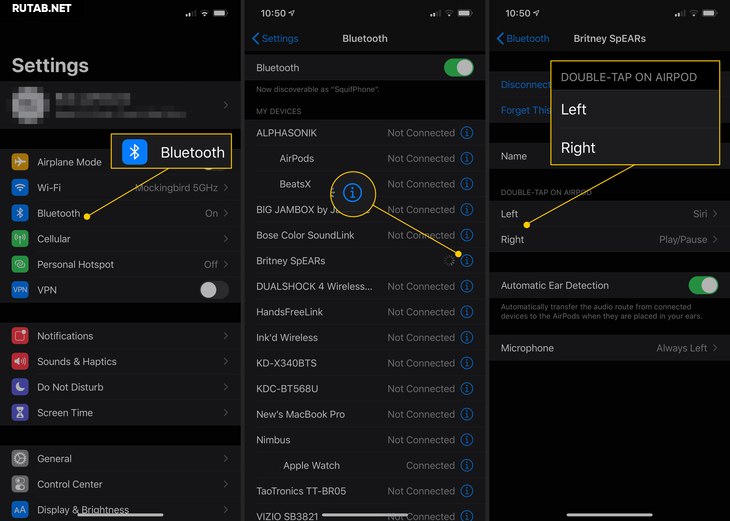Toggle Automatic Ear Detection switch
Screen dimensions: 730x521
click(703, 285)
